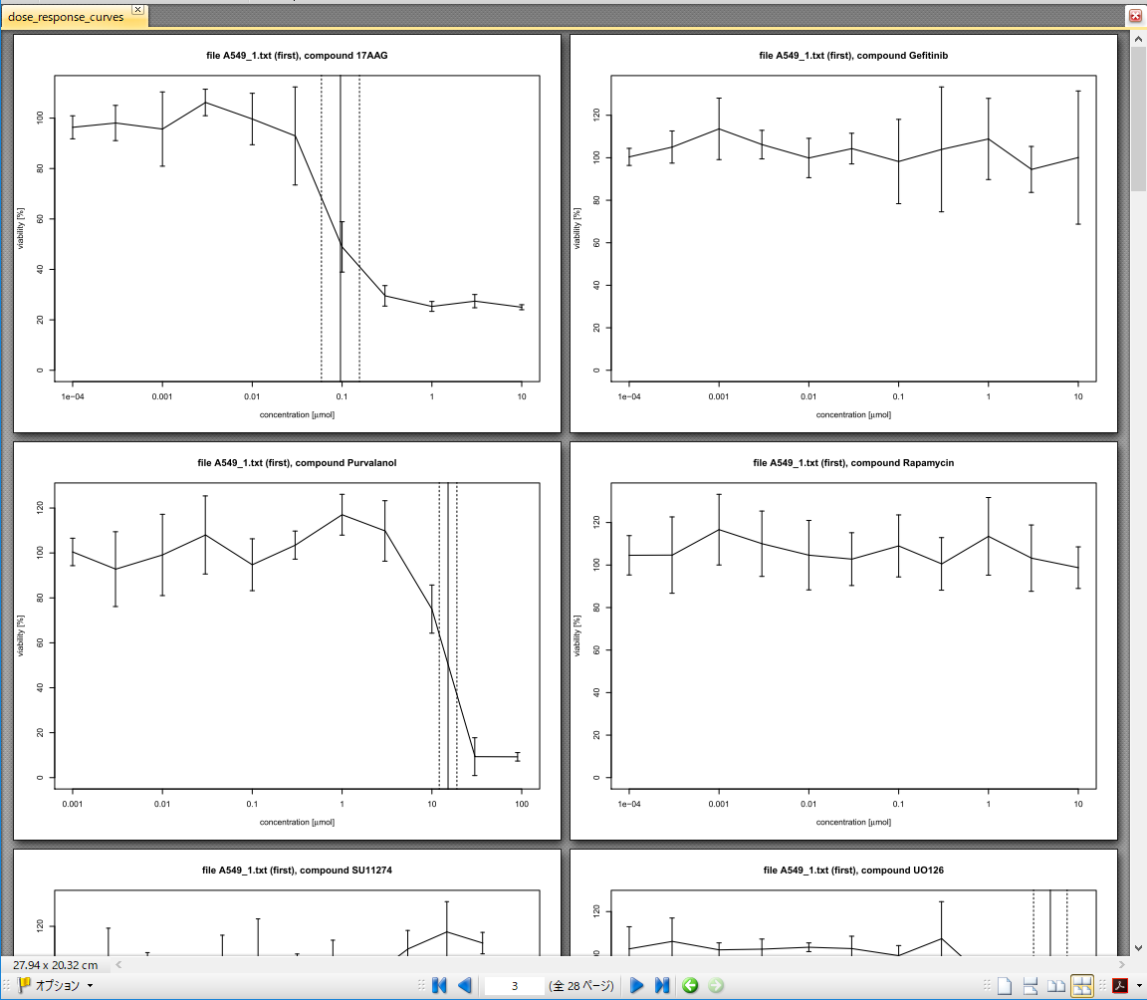Open dropdown arrow next to Adobe icon

[x=1138, y=985]
